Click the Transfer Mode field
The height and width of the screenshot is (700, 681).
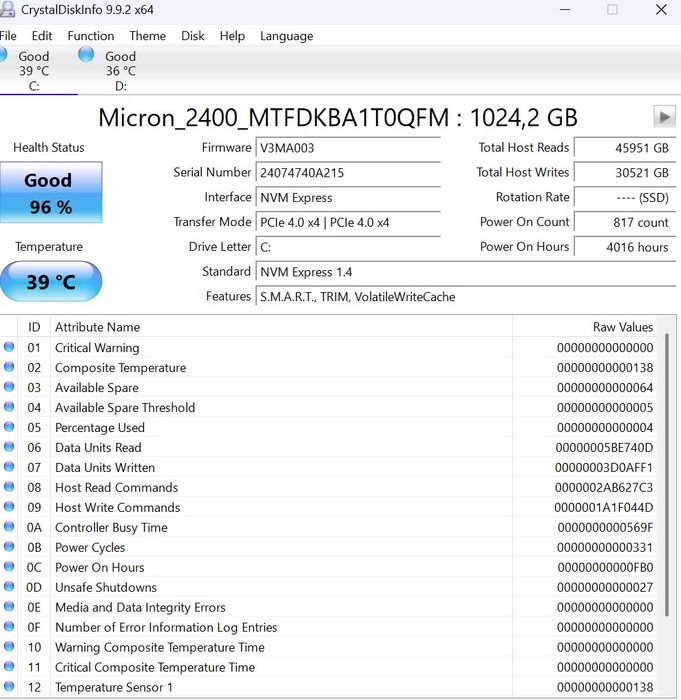tap(348, 222)
